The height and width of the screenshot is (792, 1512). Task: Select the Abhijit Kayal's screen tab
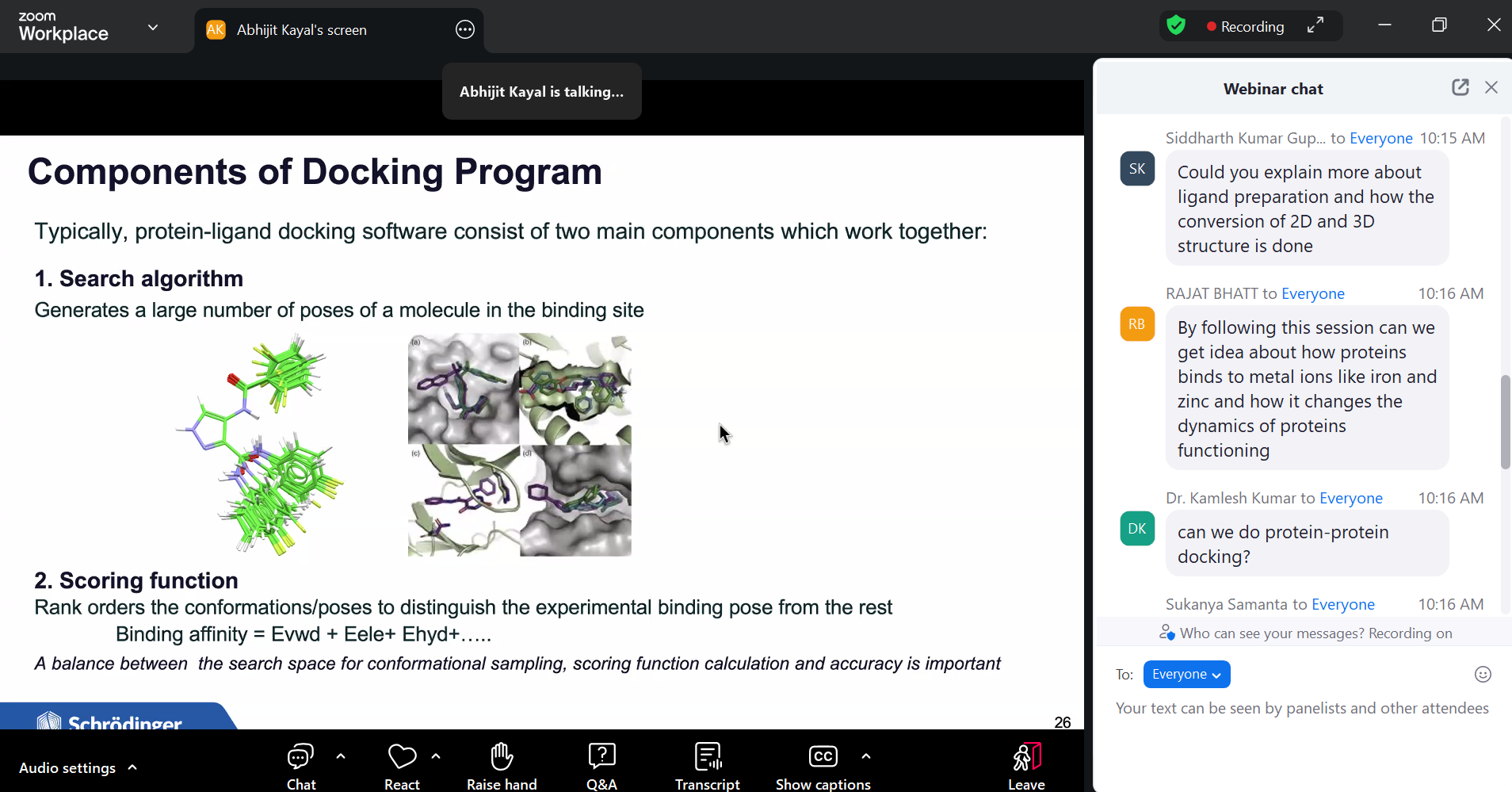[x=301, y=30]
